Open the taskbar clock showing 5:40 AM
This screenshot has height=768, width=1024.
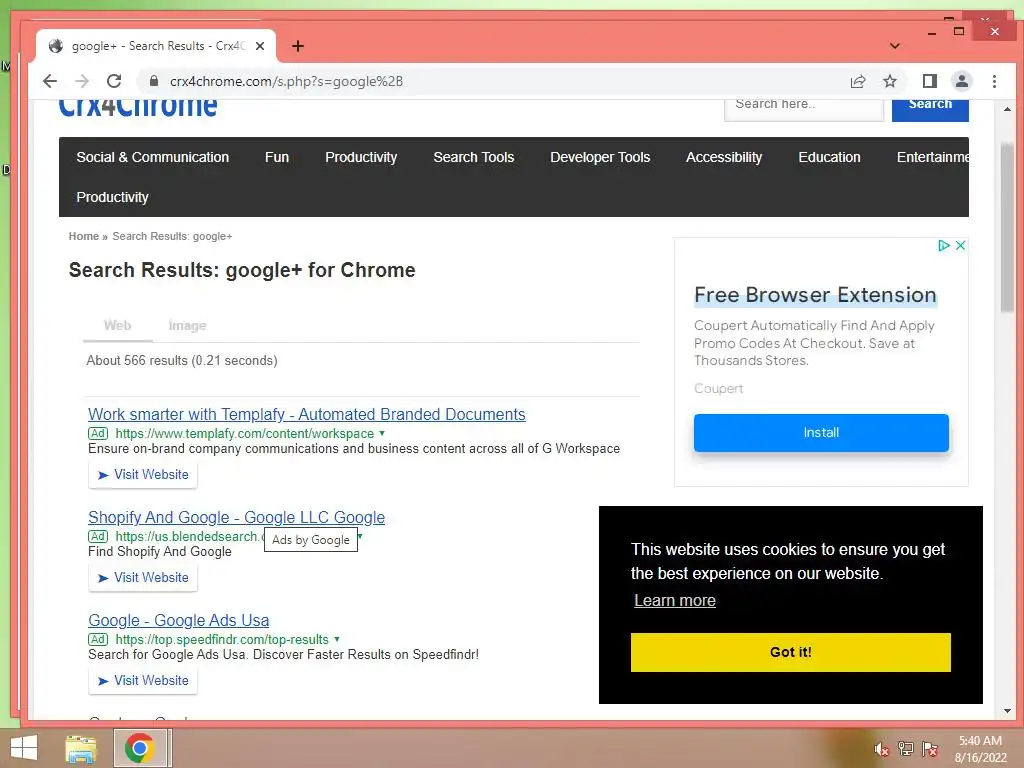(980, 749)
